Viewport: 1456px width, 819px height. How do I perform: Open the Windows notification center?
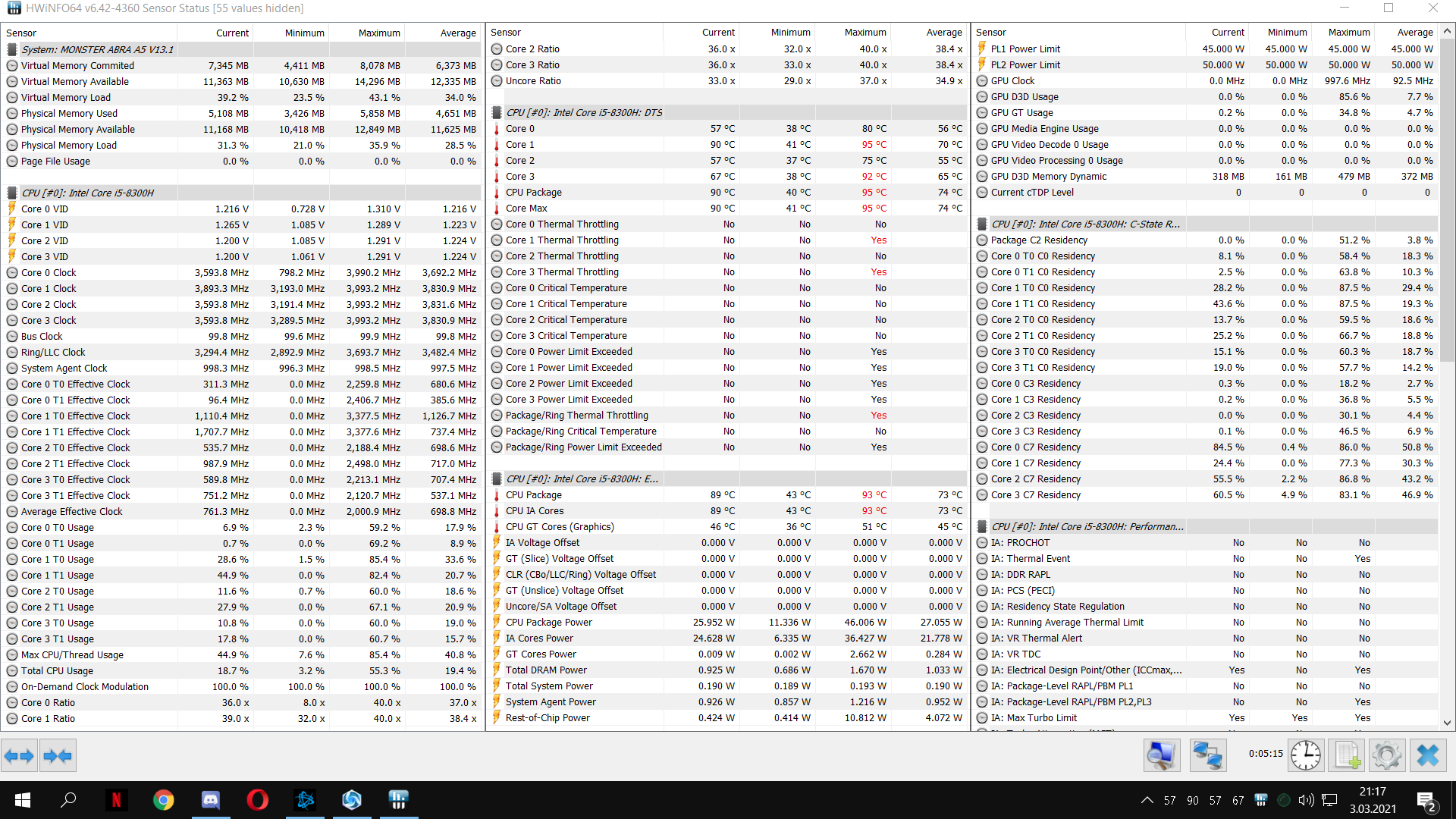pos(1425,800)
